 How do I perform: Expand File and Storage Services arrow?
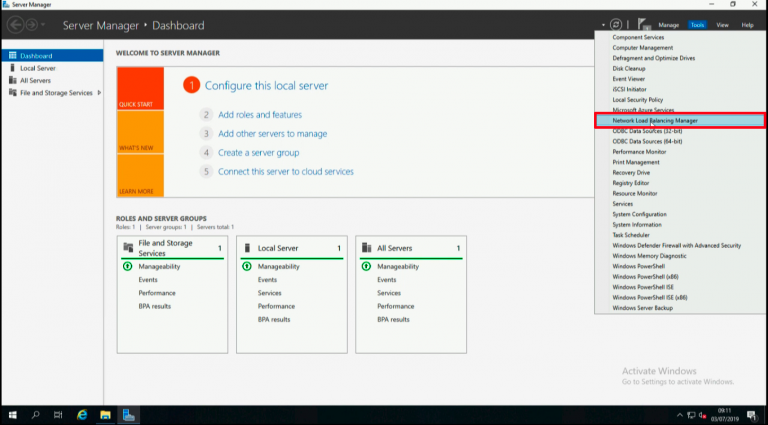99,93
